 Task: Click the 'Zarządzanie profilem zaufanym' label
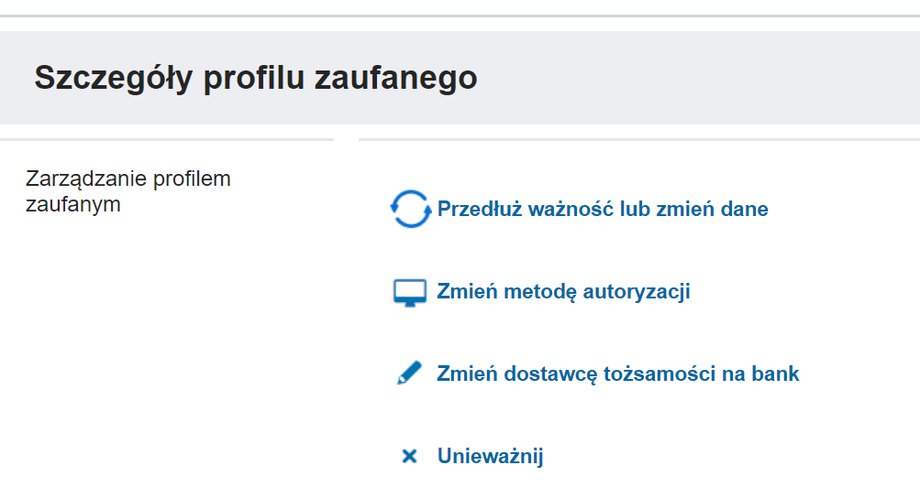tap(128, 191)
